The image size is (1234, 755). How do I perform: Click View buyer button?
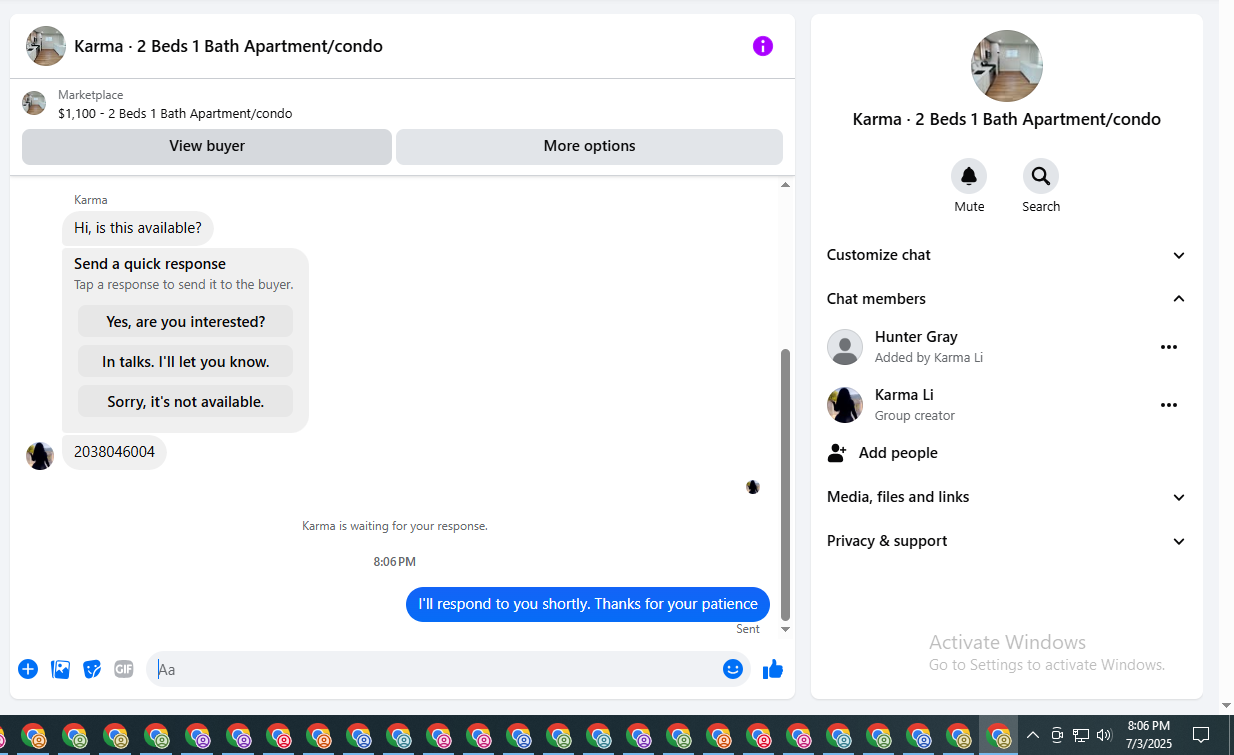pos(207,146)
